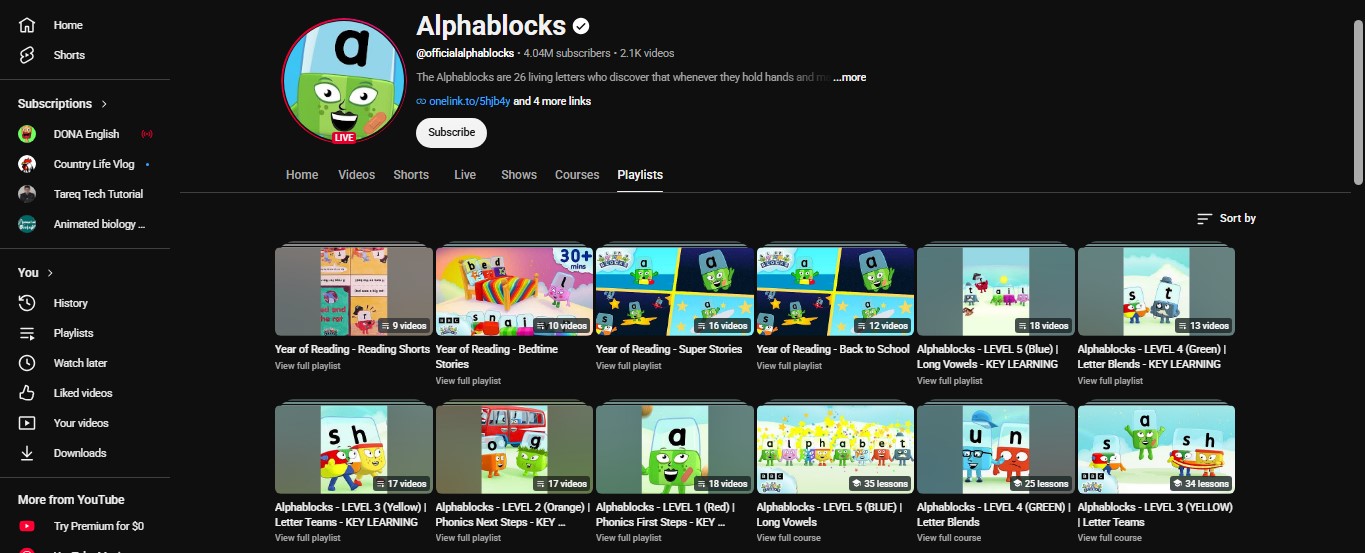Open the 35 lessons Long Vowels course thumbnail
This screenshot has height=553, width=1365.
pyautogui.click(x=835, y=449)
